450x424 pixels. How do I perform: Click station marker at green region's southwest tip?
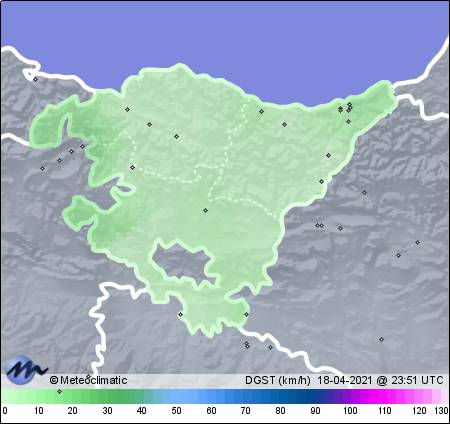pyautogui.click(x=181, y=314)
